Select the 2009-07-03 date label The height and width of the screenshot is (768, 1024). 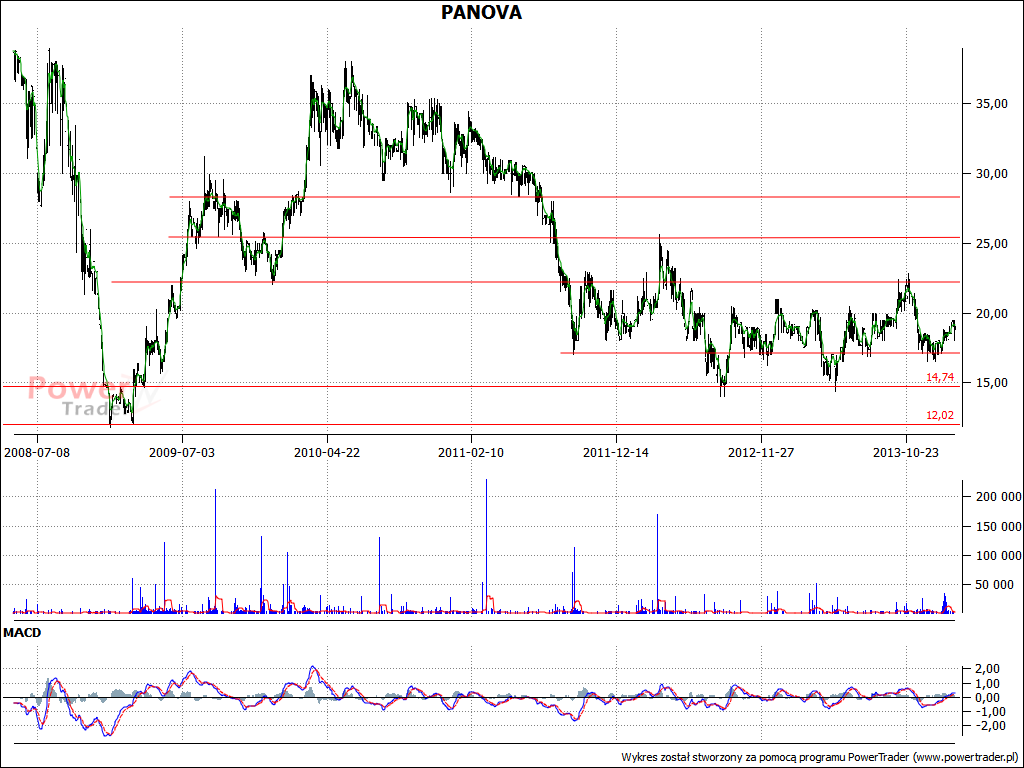(x=182, y=453)
